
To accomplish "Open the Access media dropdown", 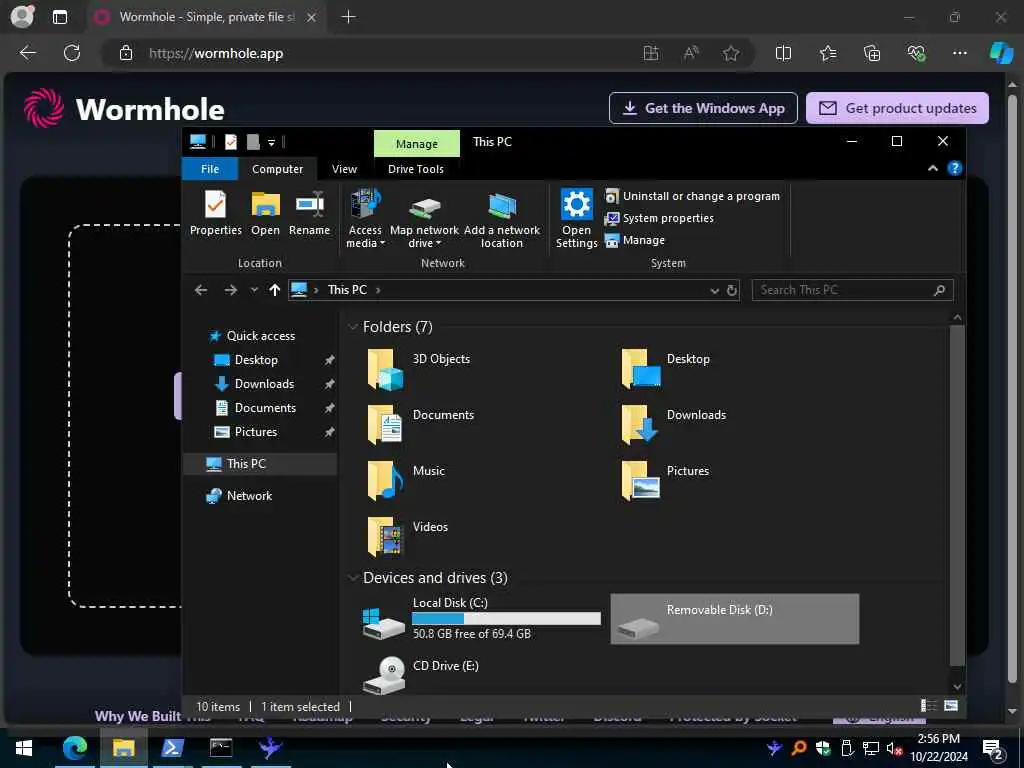I will pos(365,219).
